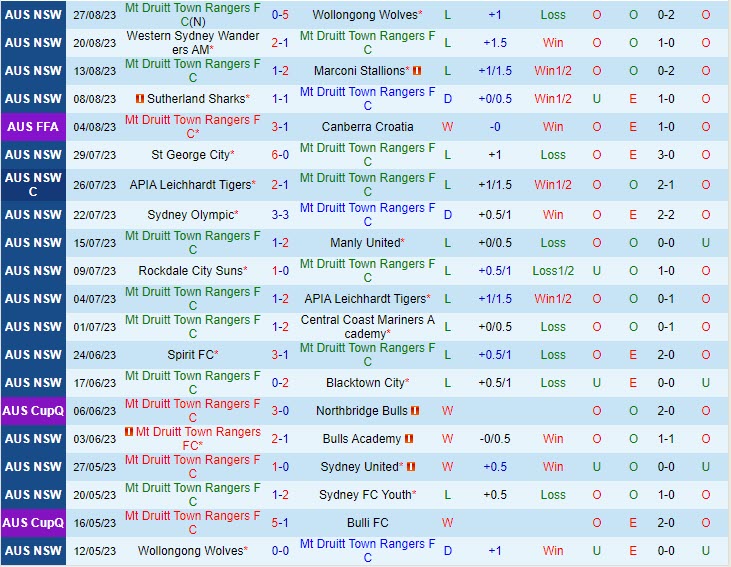Open Bulls Academy team page
This screenshot has height=567, width=731.
(362, 439)
